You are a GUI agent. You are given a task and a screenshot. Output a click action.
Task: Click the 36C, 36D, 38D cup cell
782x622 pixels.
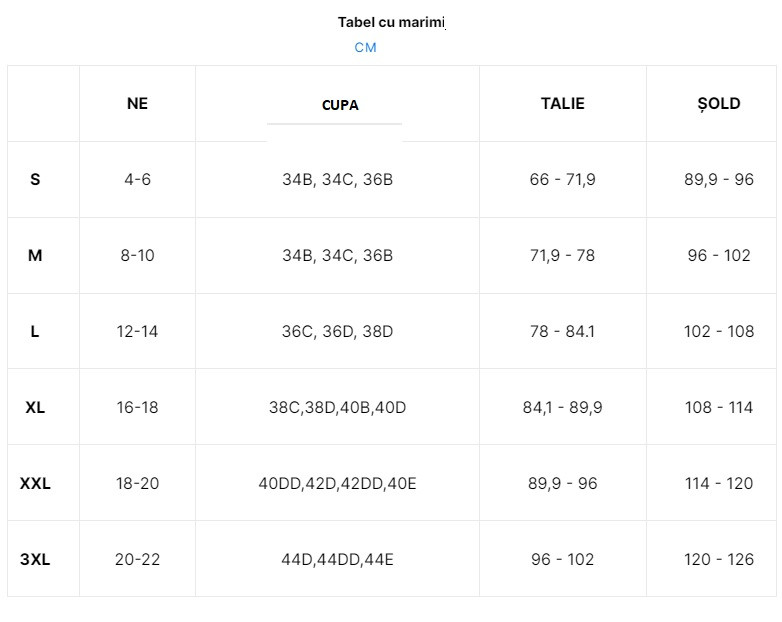(337, 331)
